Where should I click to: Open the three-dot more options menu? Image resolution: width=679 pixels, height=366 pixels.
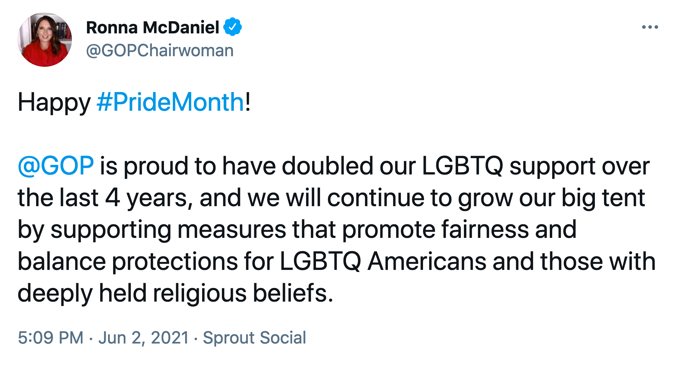tap(650, 27)
